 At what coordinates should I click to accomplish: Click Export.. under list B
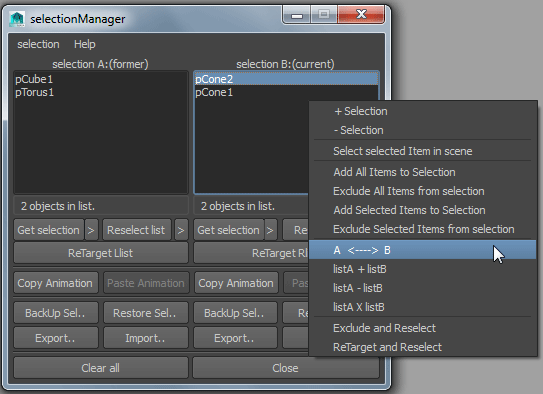click(235, 338)
